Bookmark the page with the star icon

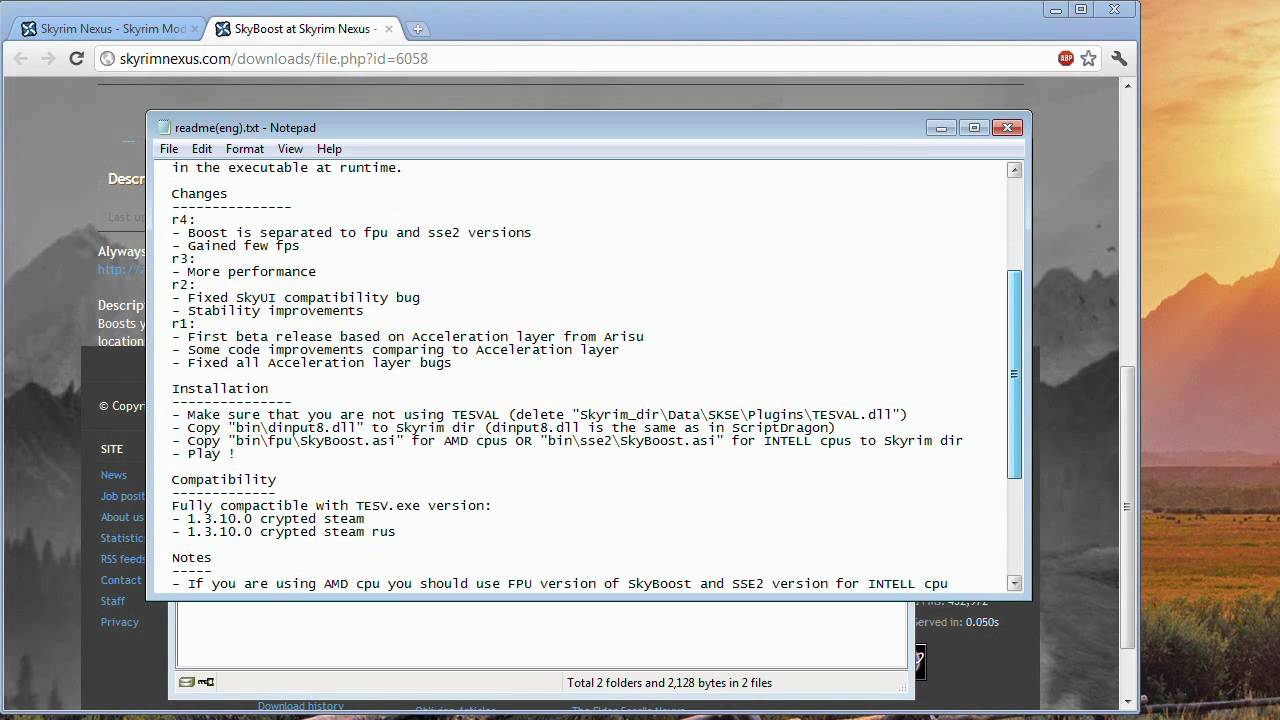point(1089,59)
